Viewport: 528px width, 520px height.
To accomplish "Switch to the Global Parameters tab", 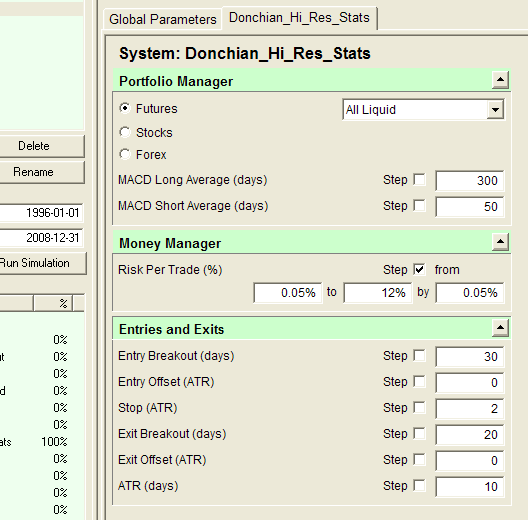I will tap(163, 19).
